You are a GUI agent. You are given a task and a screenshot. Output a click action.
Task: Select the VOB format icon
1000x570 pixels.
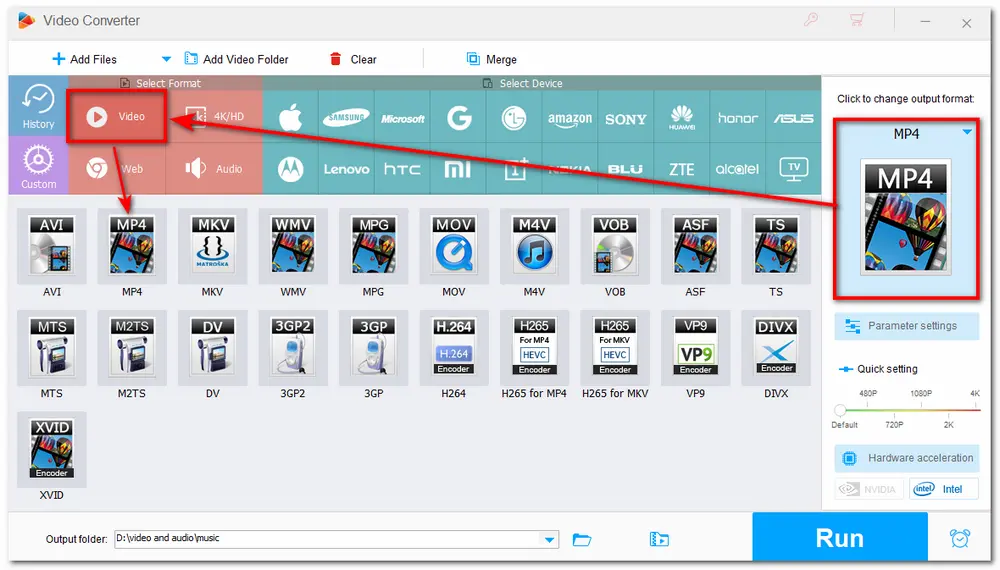point(615,246)
